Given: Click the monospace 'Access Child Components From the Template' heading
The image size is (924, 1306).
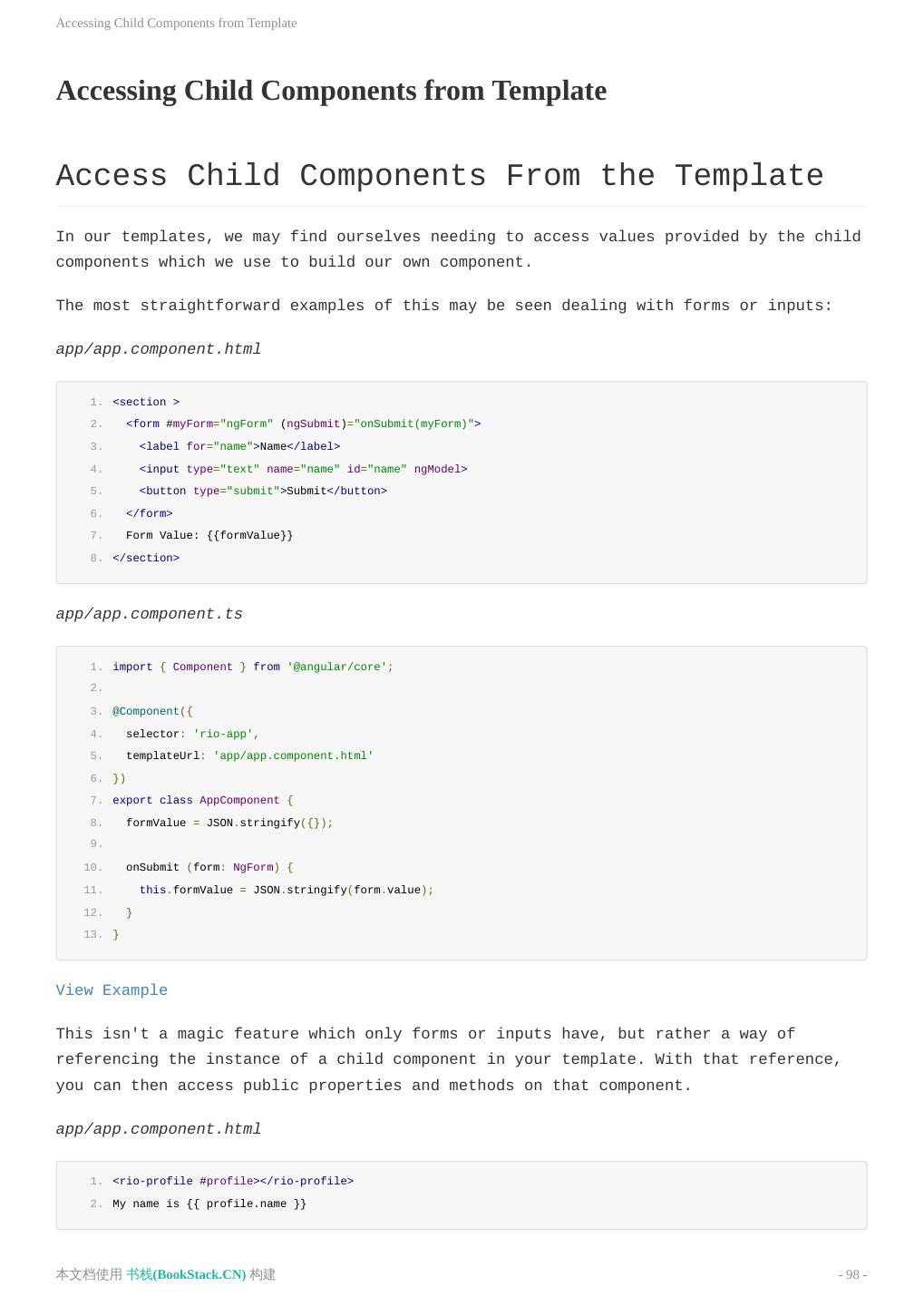Looking at the screenshot, I should click(440, 176).
